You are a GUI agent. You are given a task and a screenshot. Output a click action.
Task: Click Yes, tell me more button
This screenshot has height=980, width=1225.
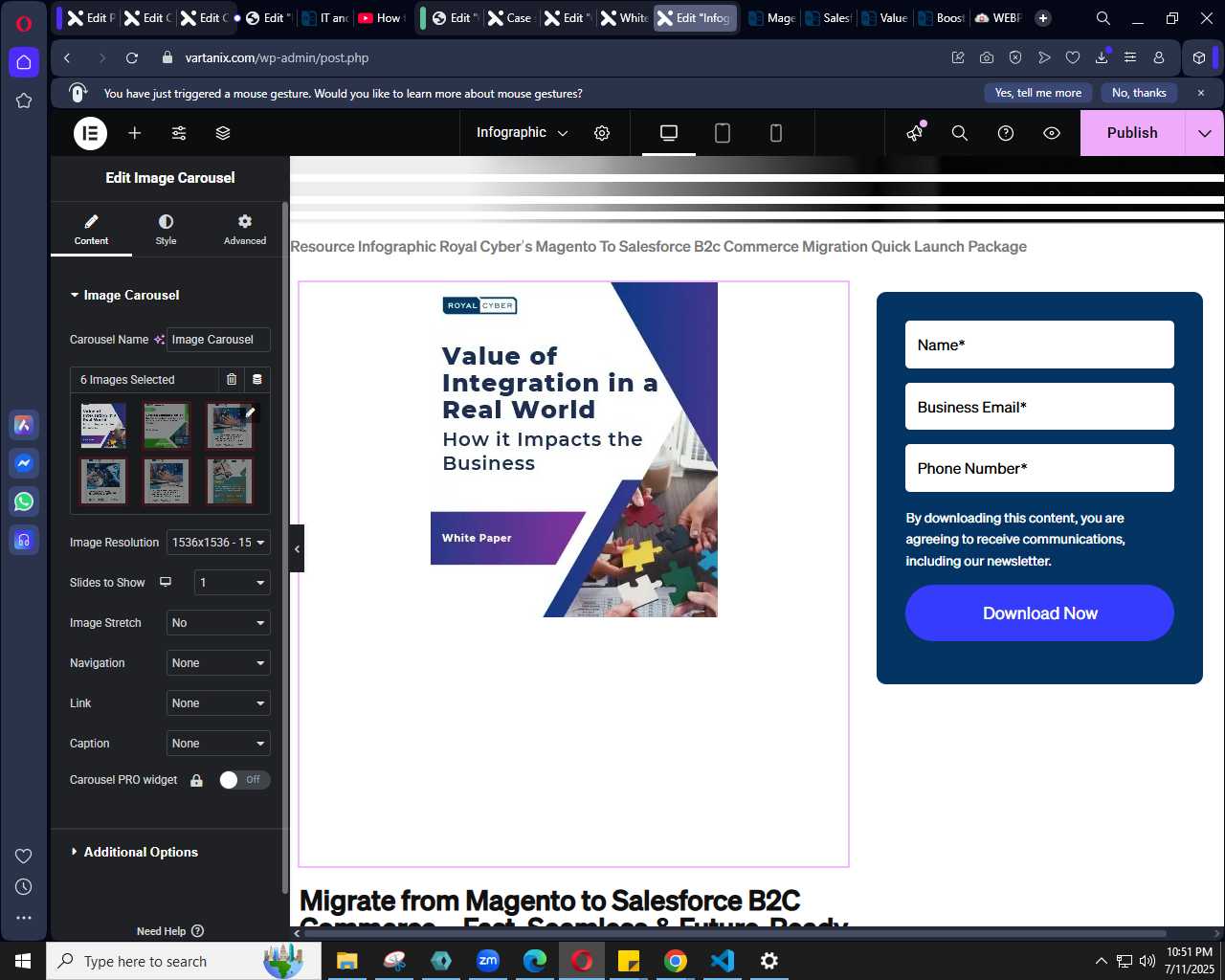(1038, 93)
